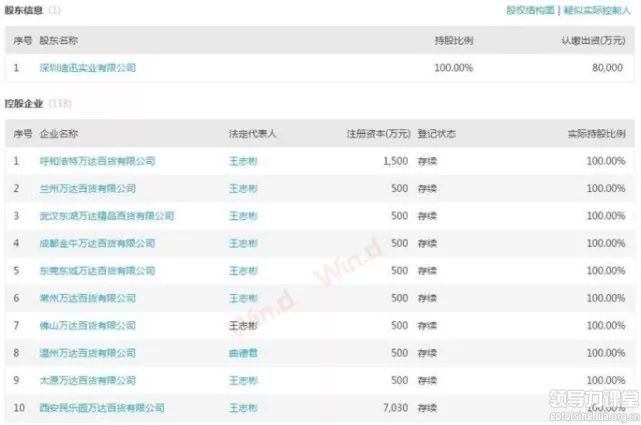The width and height of the screenshot is (641, 425).
Task: Click the 持股比例 column header
Action: pos(454,40)
